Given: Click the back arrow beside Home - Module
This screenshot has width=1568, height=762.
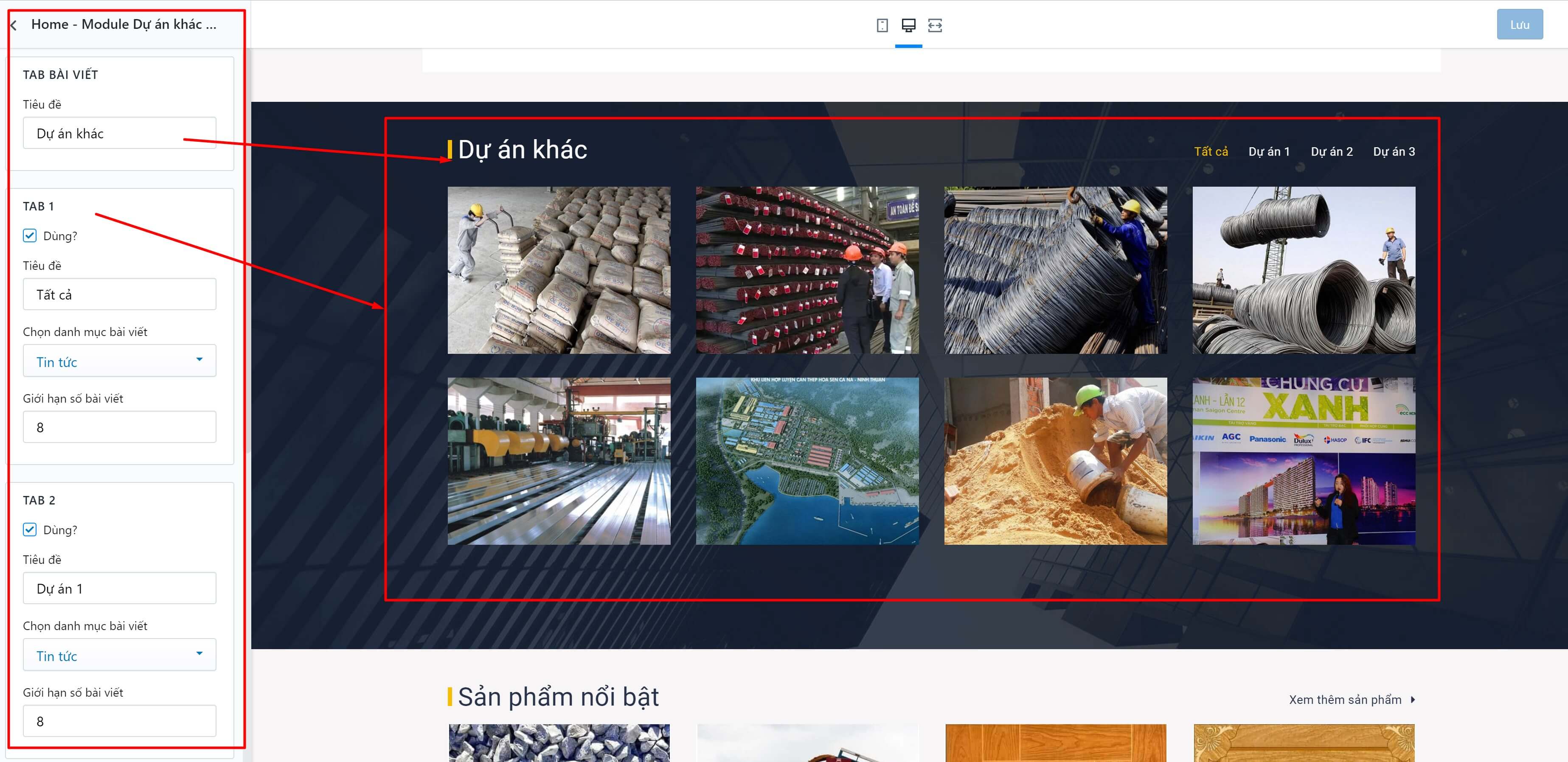Looking at the screenshot, I should 14,25.
